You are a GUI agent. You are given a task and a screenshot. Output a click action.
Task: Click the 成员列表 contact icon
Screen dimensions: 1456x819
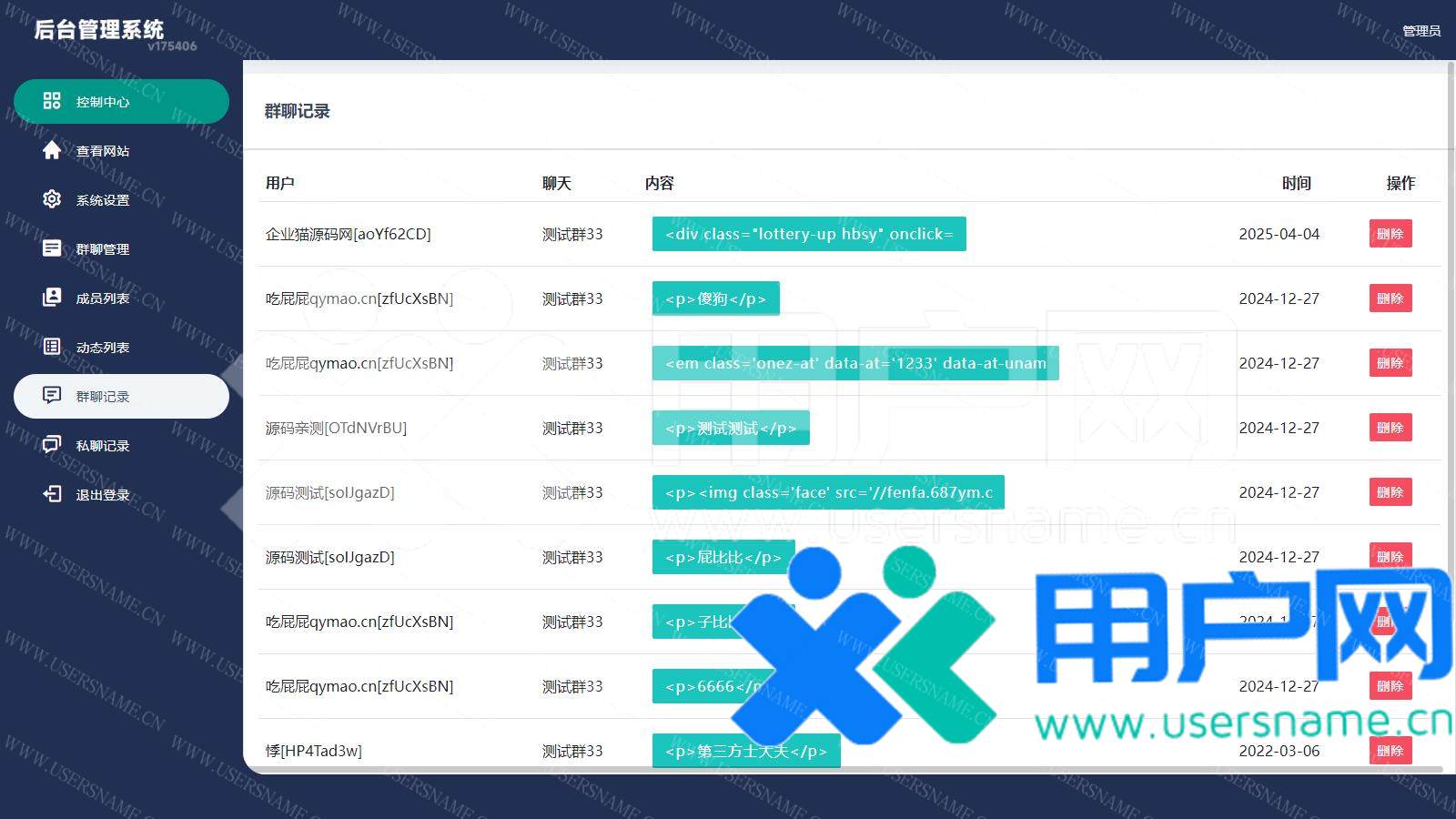point(52,298)
